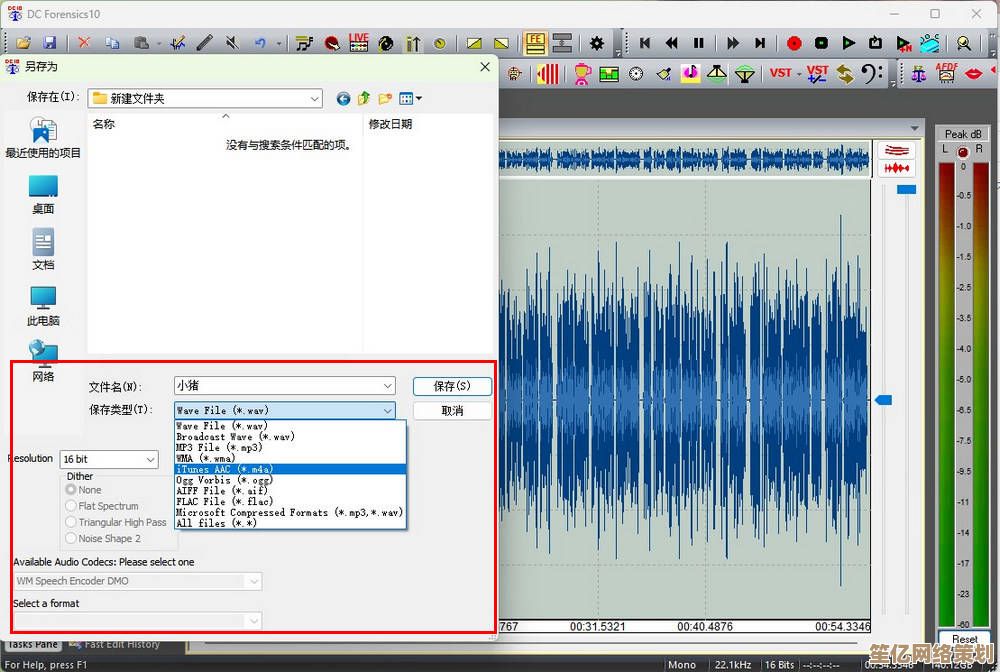Expand the 文件名 filename combo box arrow
Image resolution: width=1000 pixels, height=672 pixels.
pos(387,386)
